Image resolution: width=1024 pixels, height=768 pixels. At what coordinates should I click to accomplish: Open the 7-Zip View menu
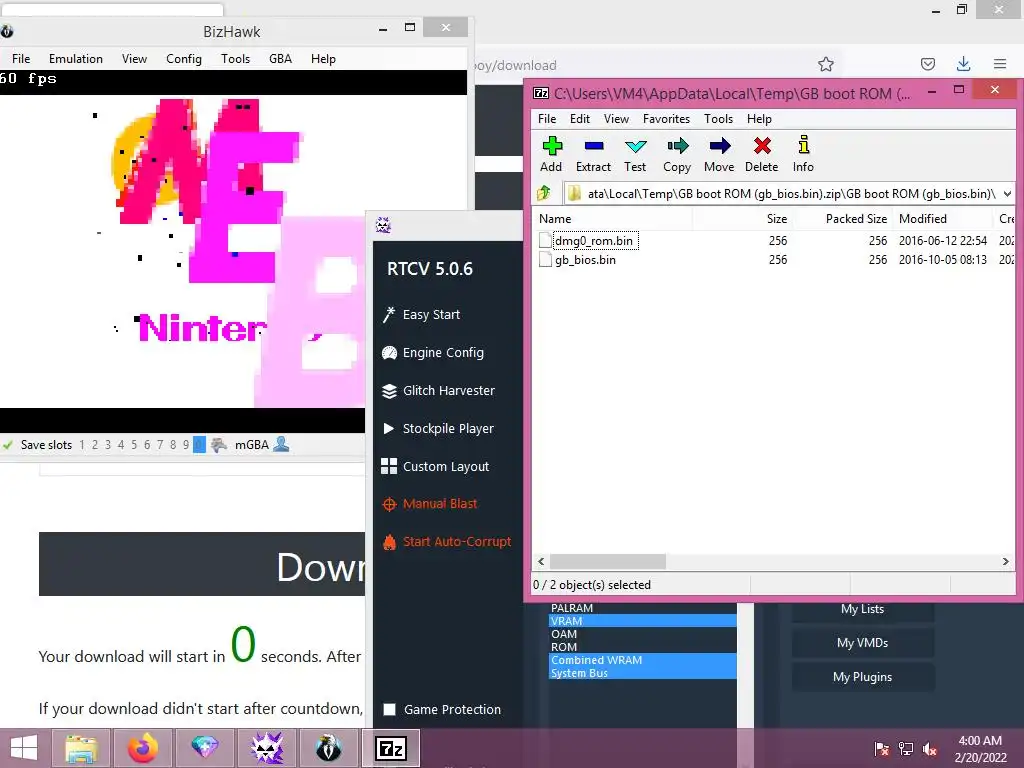(616, 119)
